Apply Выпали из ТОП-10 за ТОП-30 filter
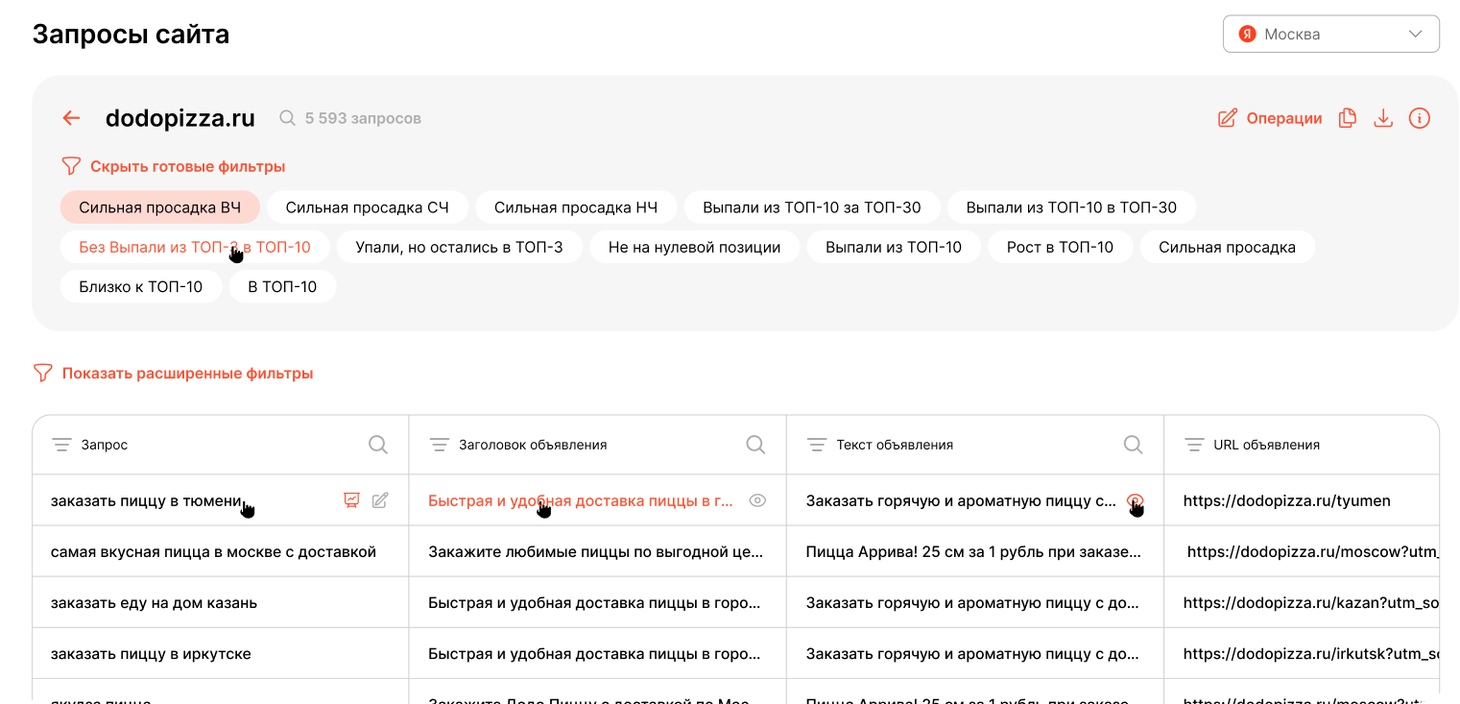 point(812,208)
